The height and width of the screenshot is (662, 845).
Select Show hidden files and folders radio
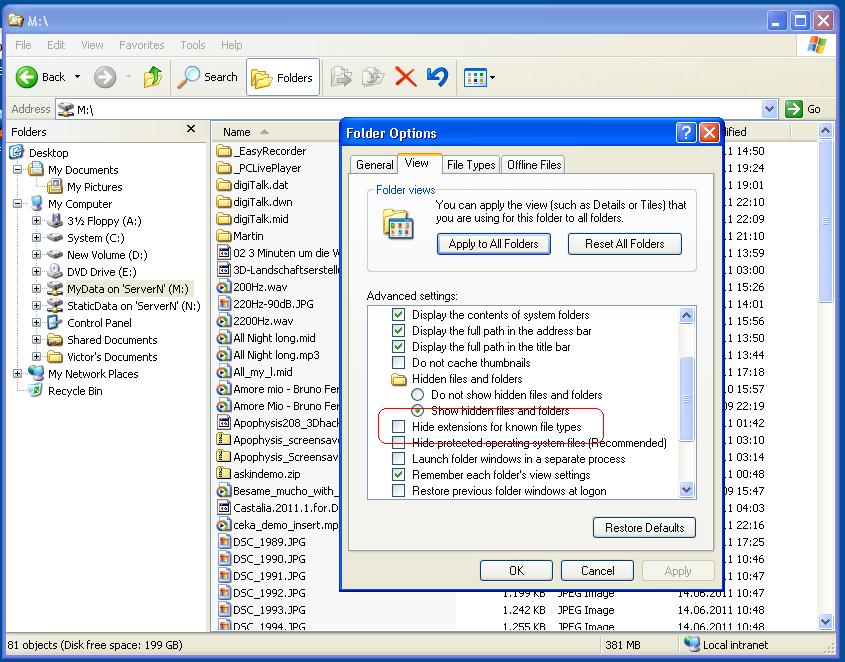(x=418, y=411)
